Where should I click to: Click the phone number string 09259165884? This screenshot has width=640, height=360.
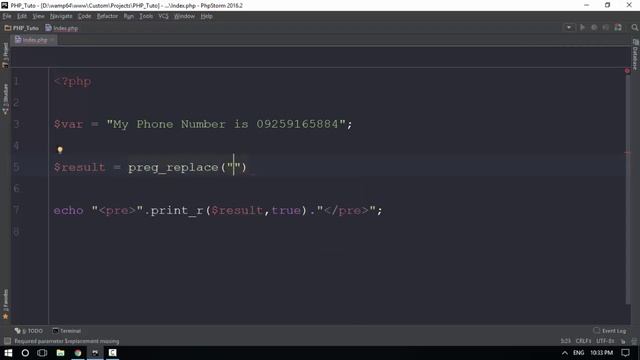pyautogui.click(x=297, y=124)
